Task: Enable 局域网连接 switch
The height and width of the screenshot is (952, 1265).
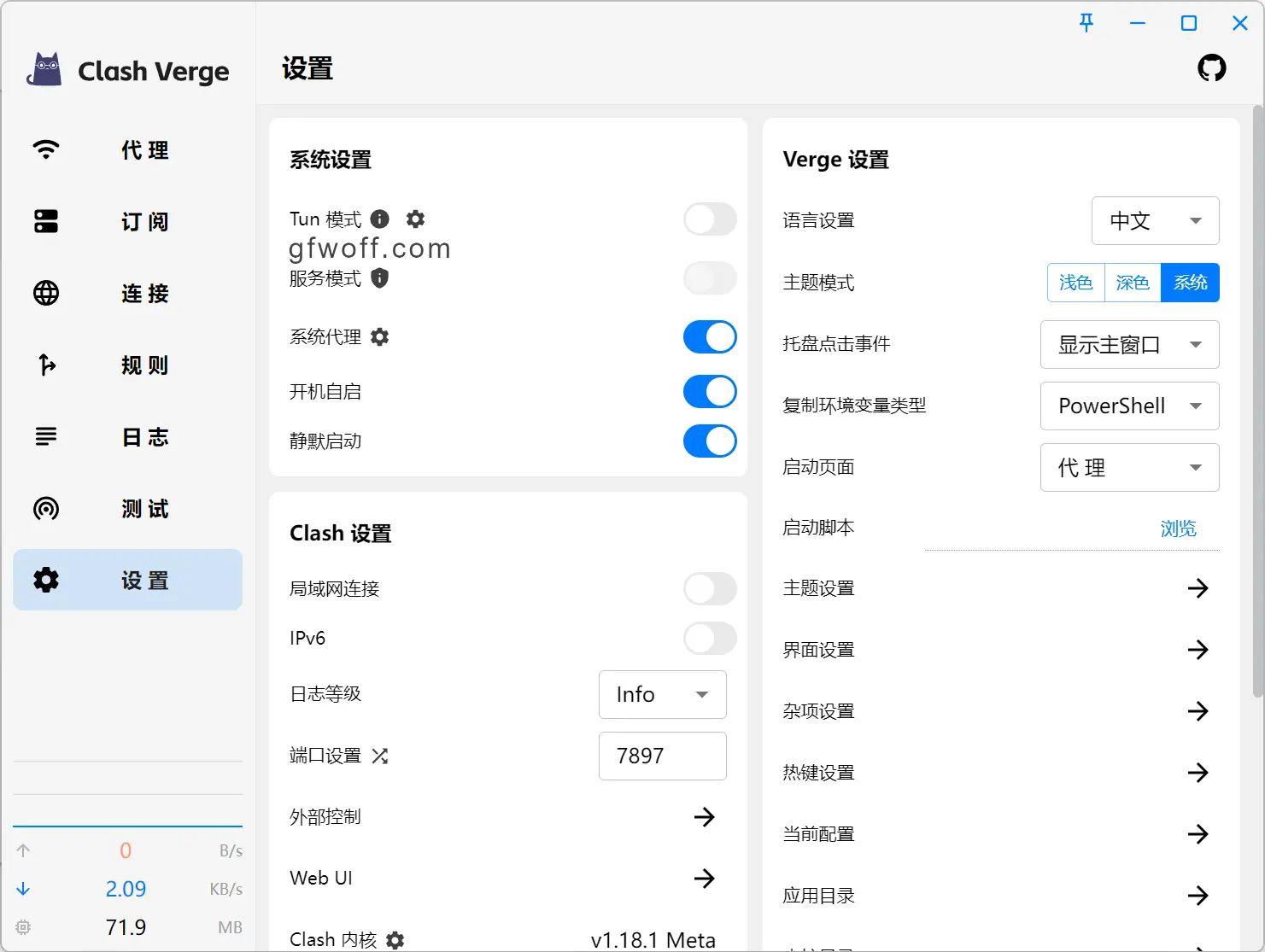Action: pos(710,589)
